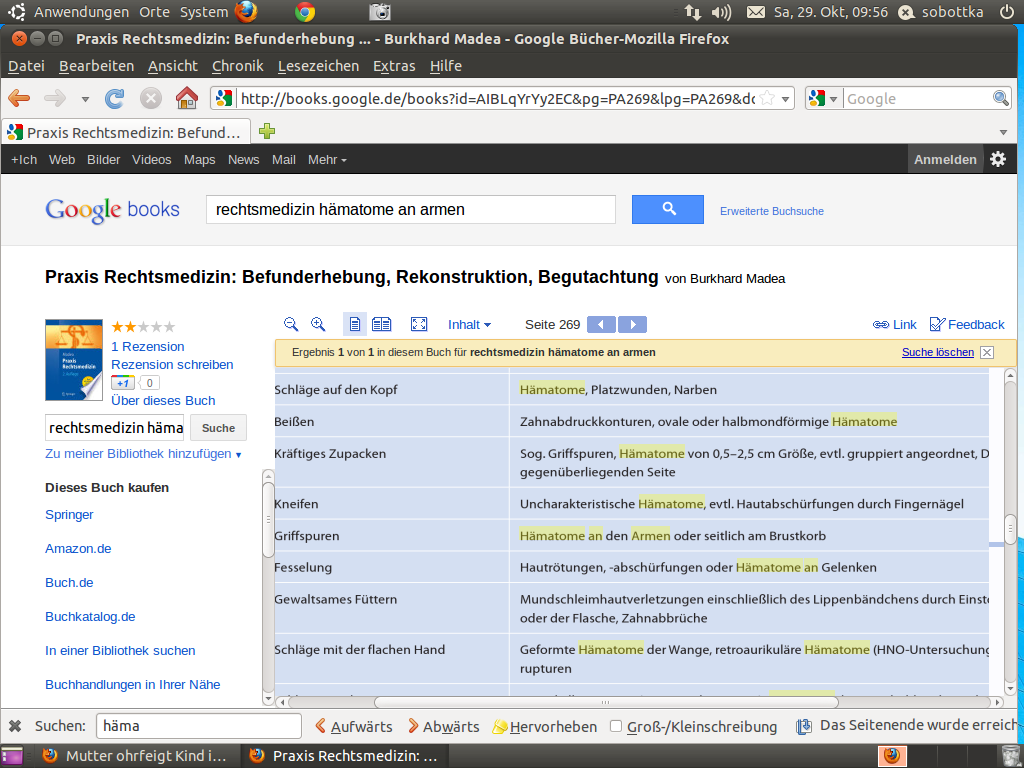Reload the current page

(115, 99)
